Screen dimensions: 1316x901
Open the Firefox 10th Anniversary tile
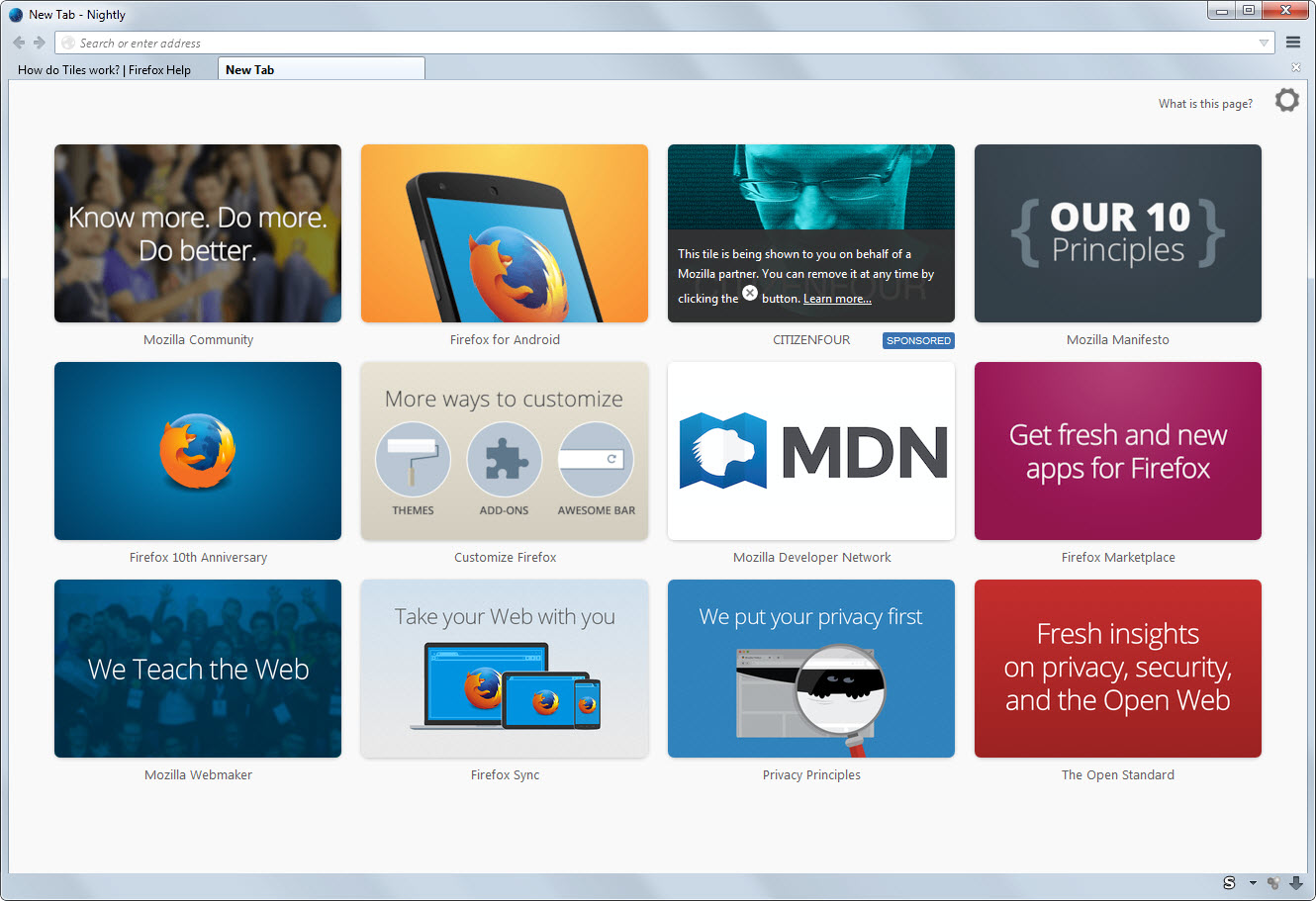coord(198,451)
